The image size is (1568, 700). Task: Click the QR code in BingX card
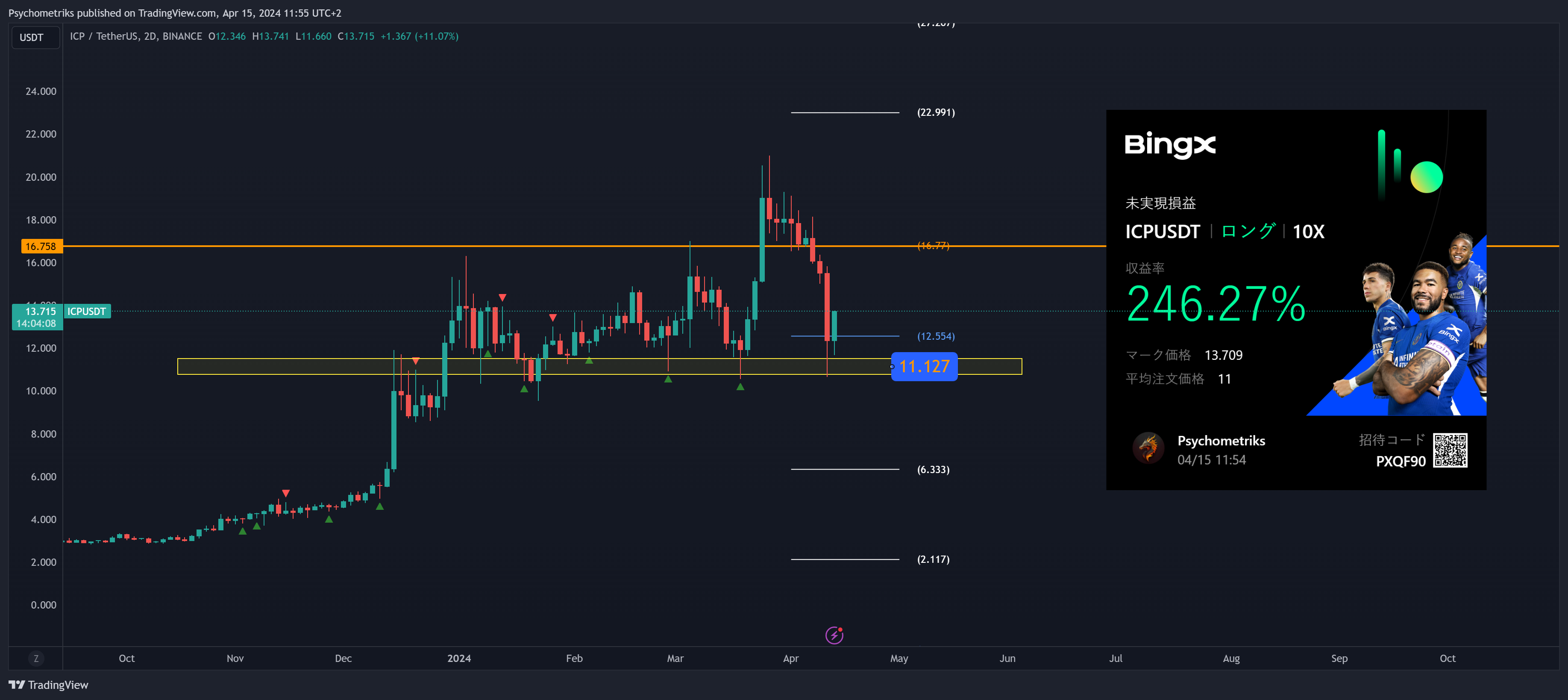click(1450, 450)
